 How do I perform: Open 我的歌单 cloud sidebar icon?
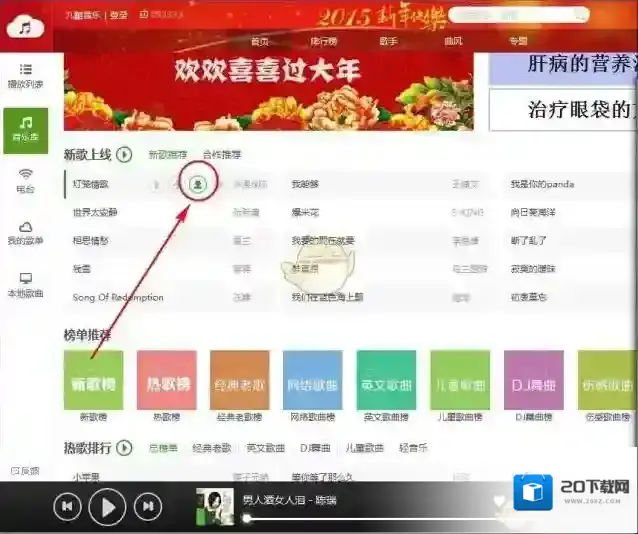[25, 233]
